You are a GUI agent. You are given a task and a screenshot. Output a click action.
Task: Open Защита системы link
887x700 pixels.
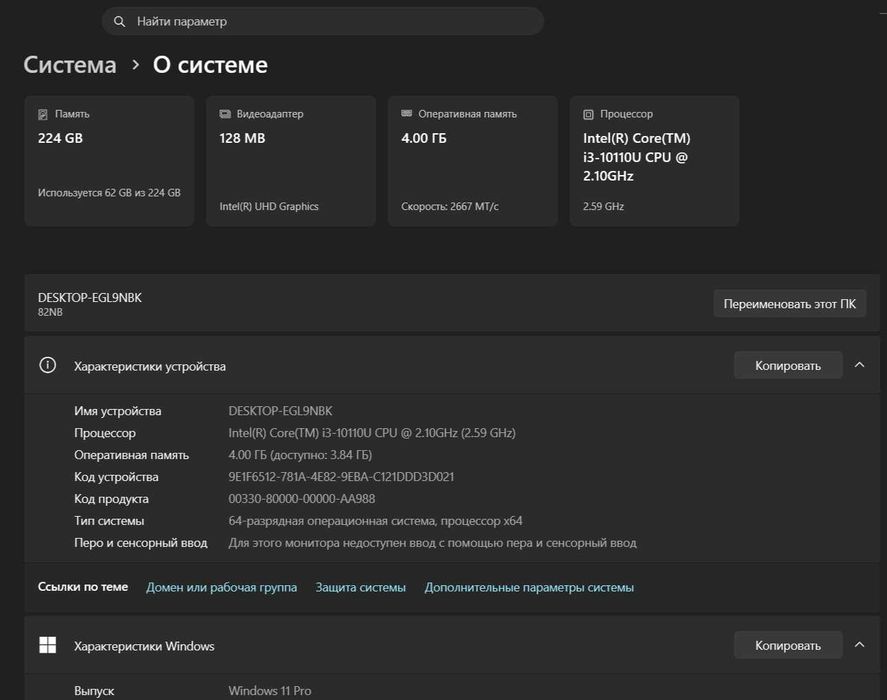point(361,587)
